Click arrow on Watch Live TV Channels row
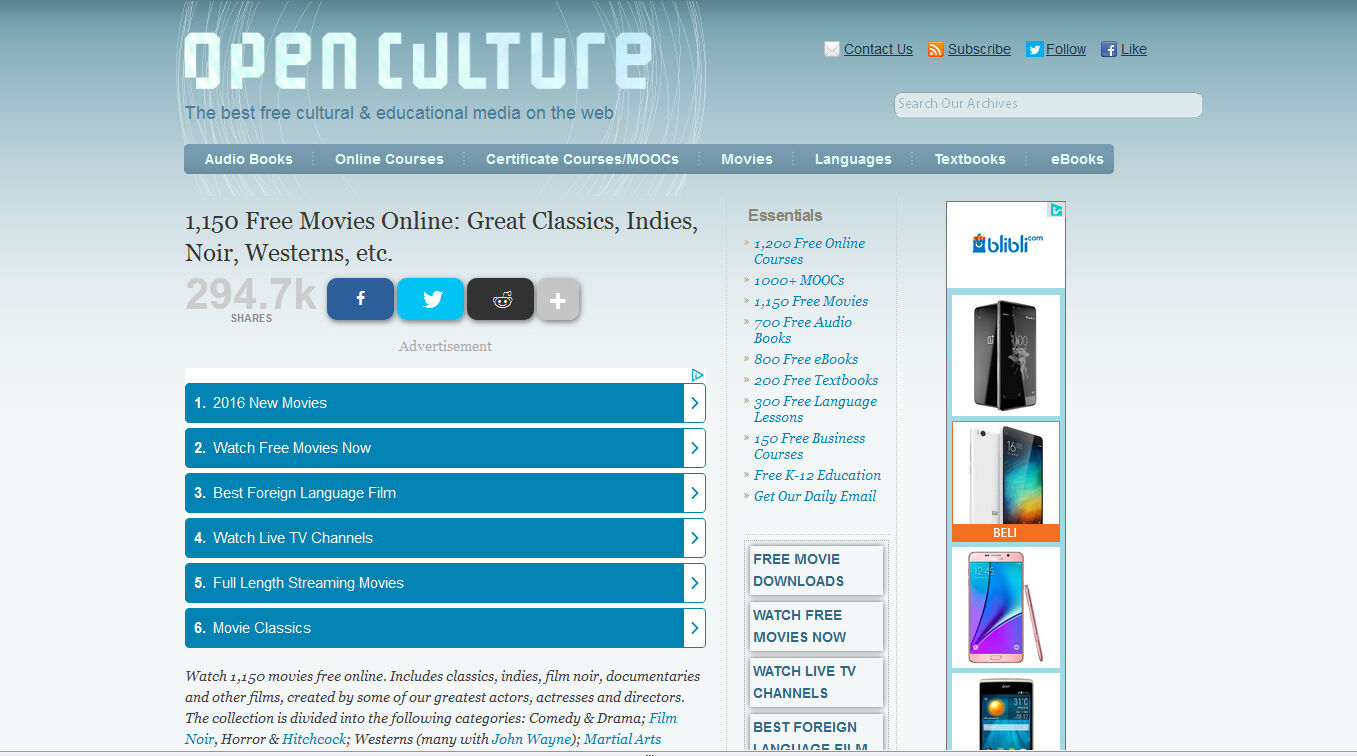Screen dimensions: 1357x756 [x=694, y=538]
